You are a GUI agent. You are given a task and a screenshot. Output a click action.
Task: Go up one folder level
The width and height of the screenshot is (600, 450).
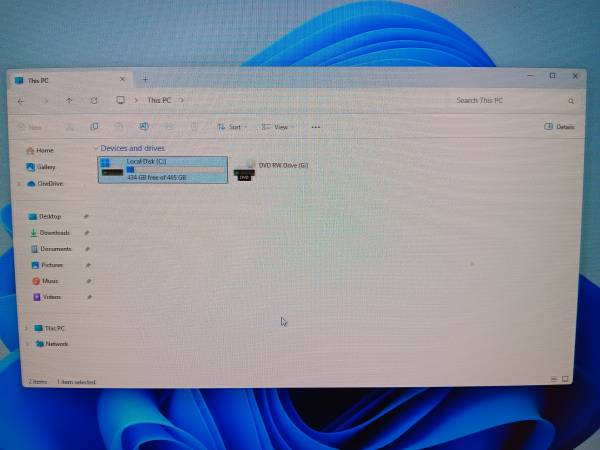pyautogui.click(x=69, y=100)
